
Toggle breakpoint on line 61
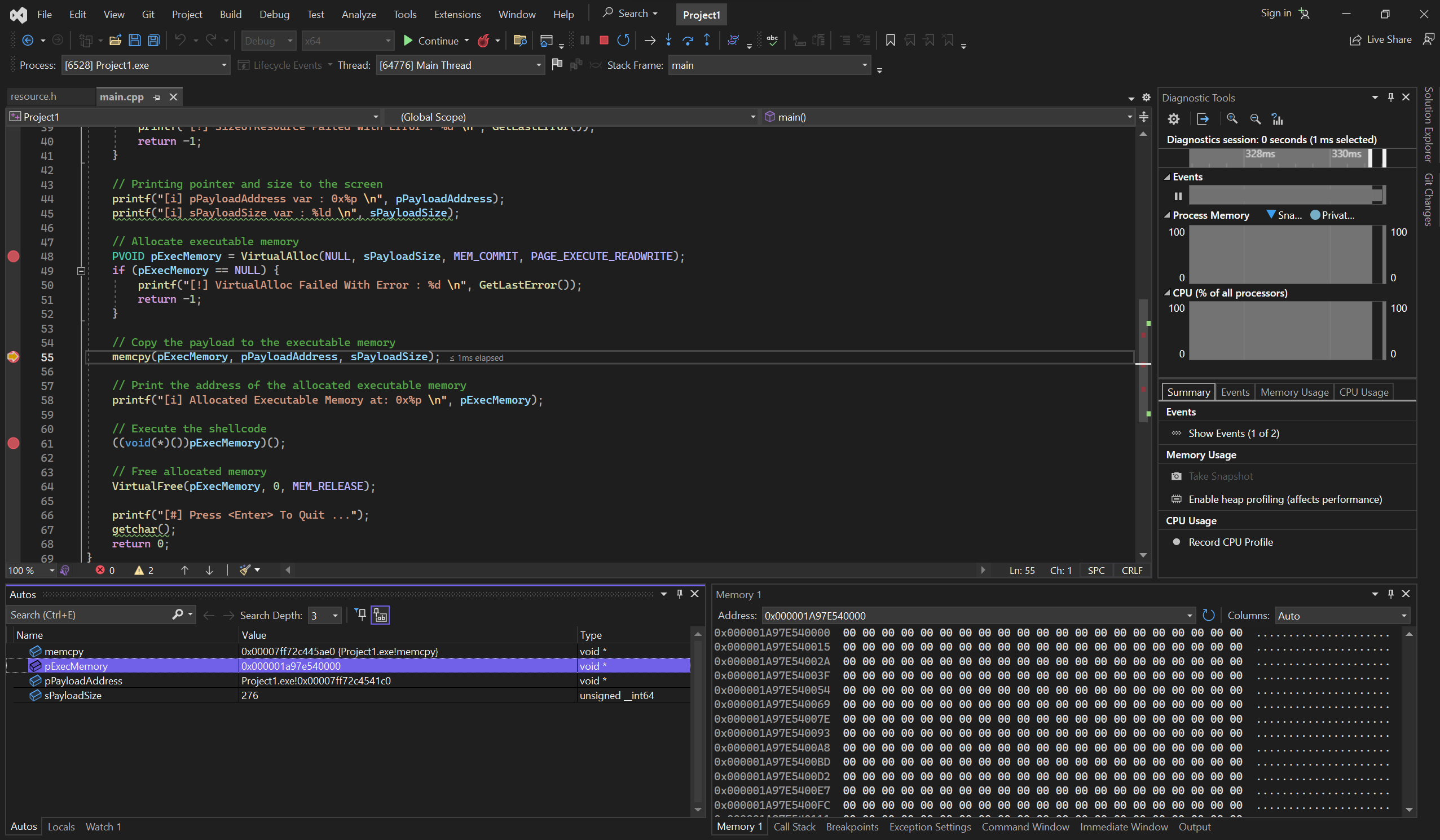[x=14, y=443]
